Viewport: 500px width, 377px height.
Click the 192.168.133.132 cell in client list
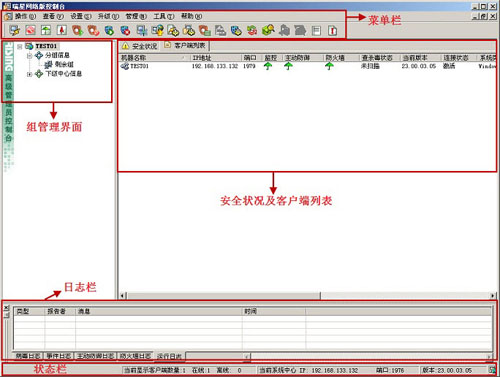[215, 66]
